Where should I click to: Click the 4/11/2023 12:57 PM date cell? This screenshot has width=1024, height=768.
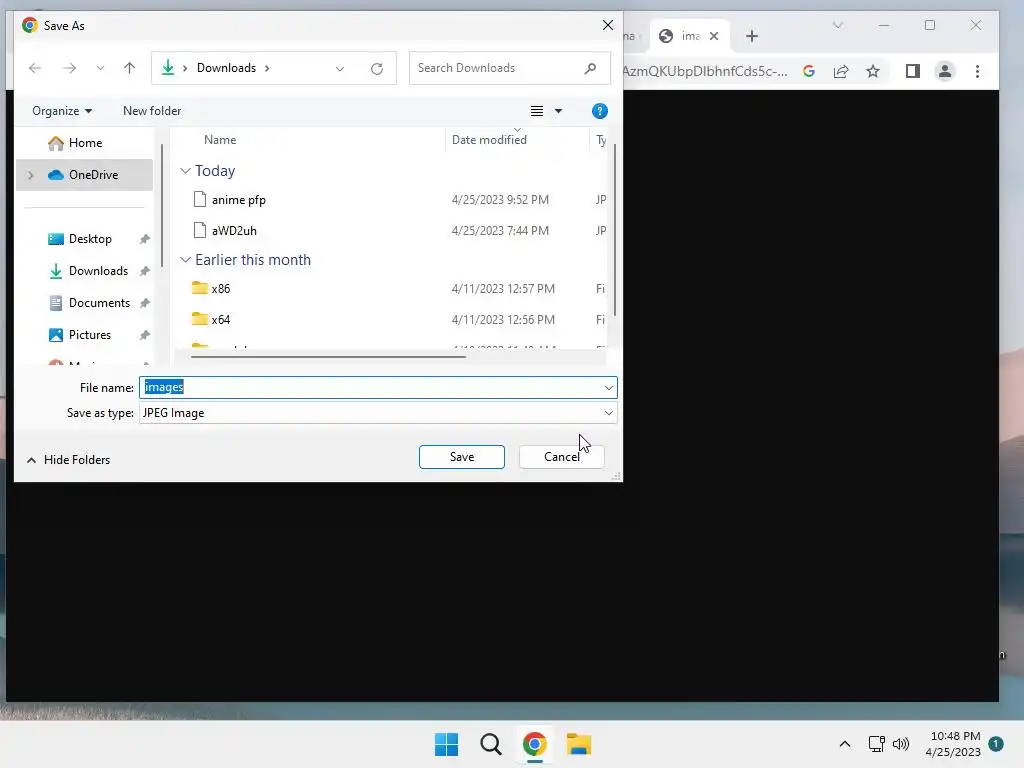click(x=503, y=289)
